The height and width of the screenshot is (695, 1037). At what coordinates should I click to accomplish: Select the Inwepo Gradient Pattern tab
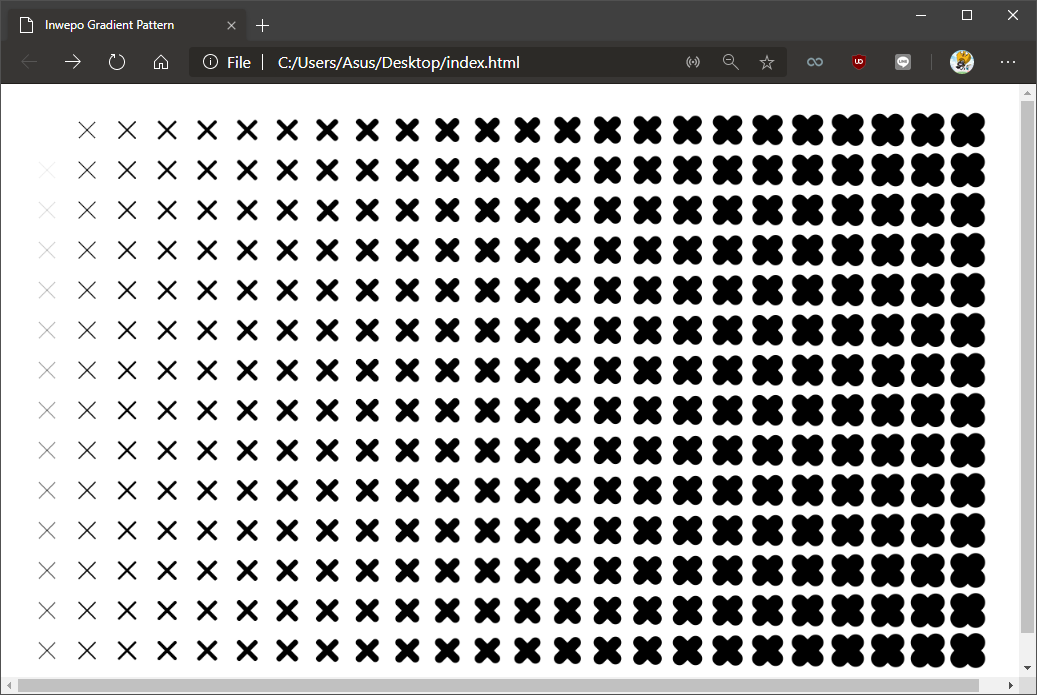point(120,24)
